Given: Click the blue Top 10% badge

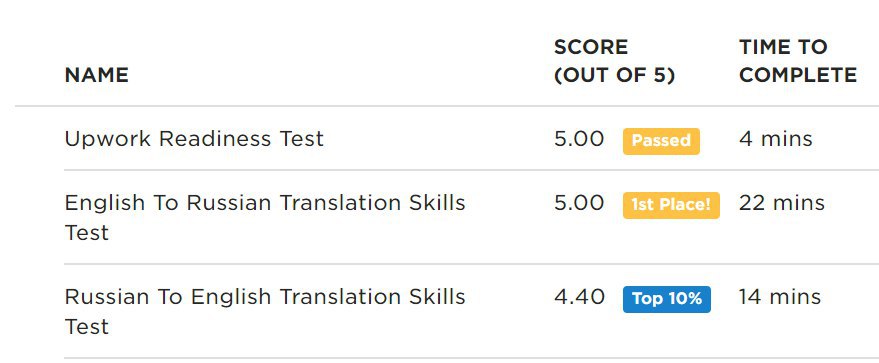Looking at the screenshot, I should tap(667, 299).
